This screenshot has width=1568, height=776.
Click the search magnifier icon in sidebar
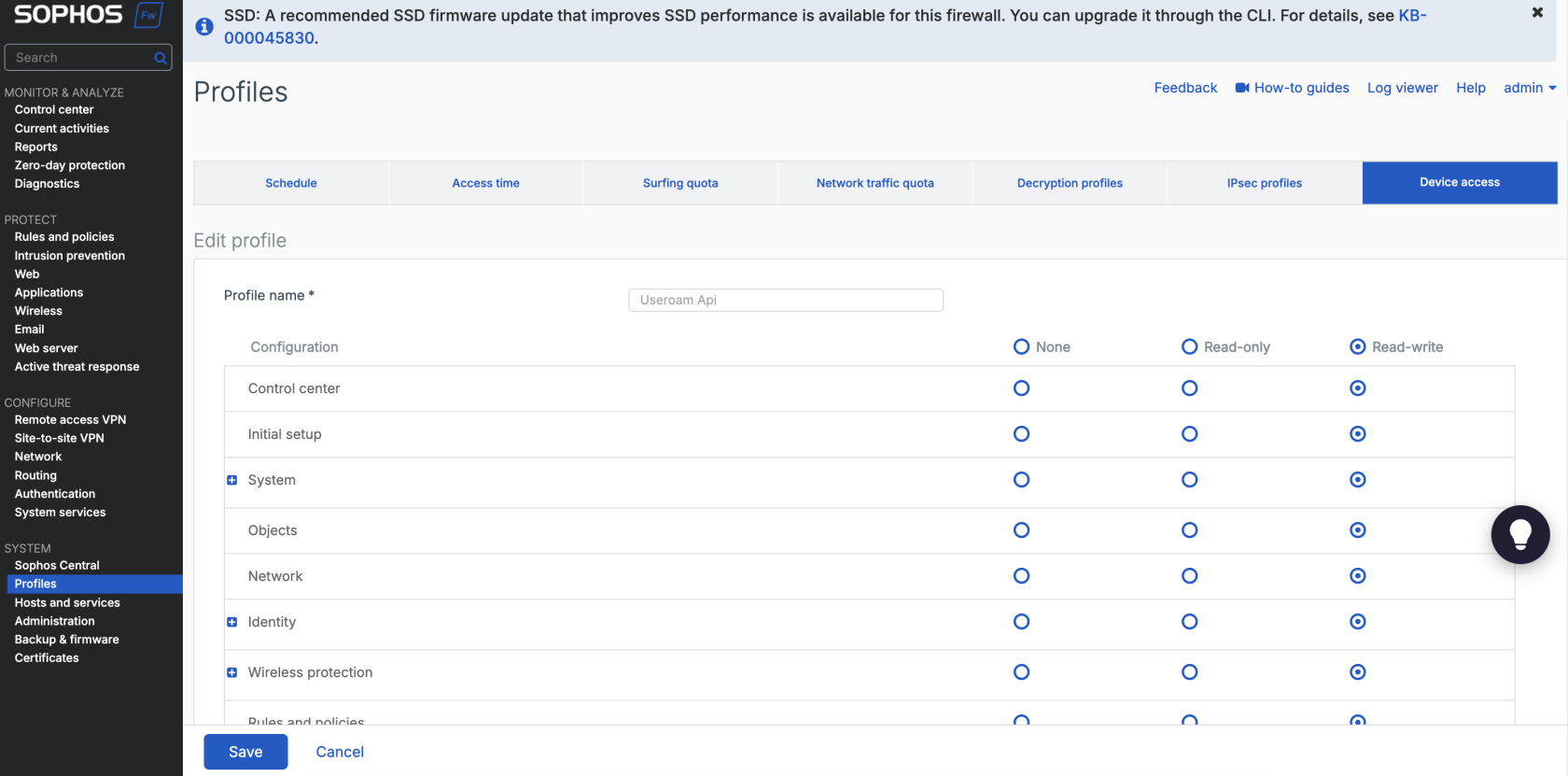161,58
